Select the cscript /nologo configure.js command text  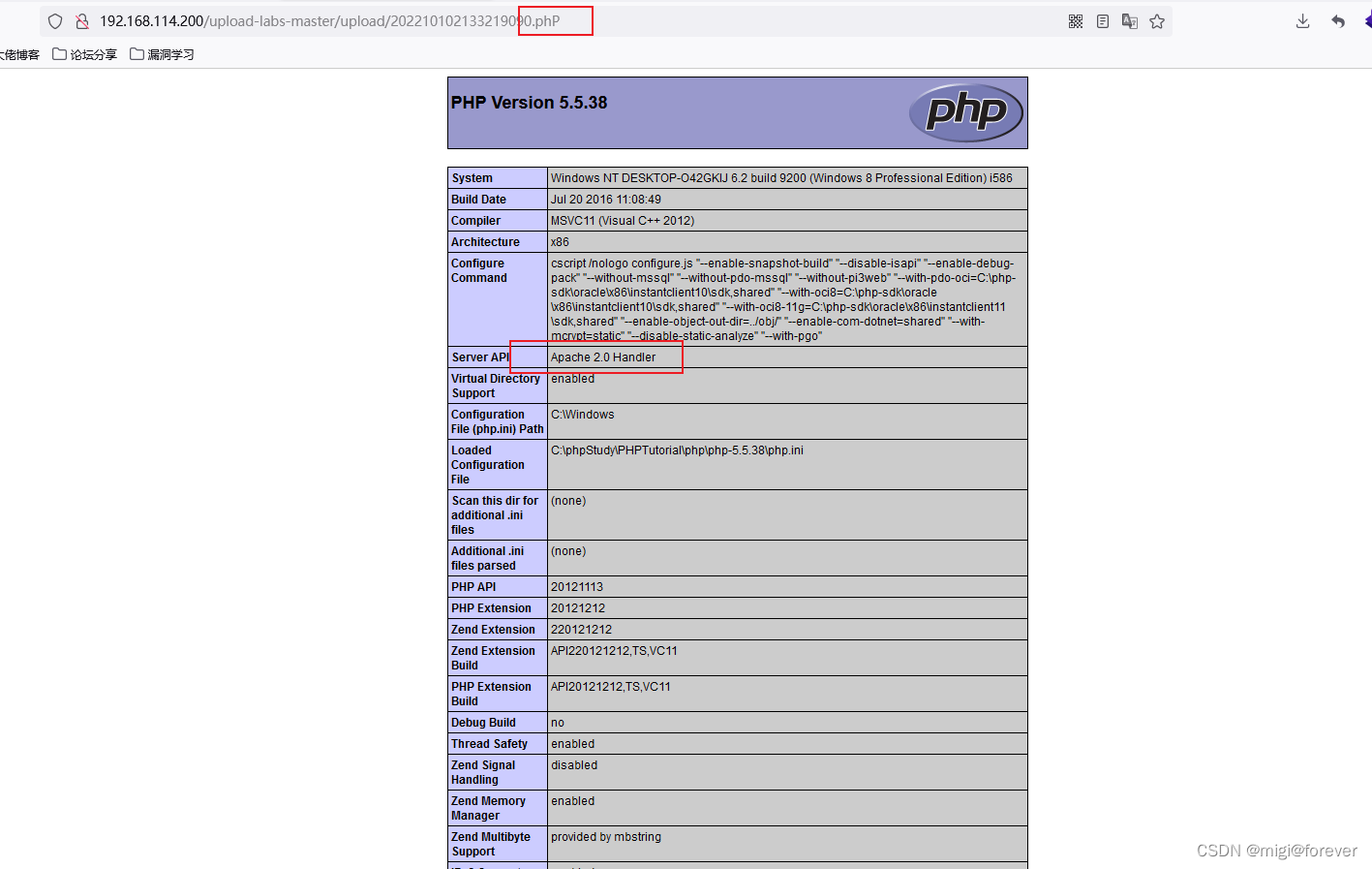[783, 299]
